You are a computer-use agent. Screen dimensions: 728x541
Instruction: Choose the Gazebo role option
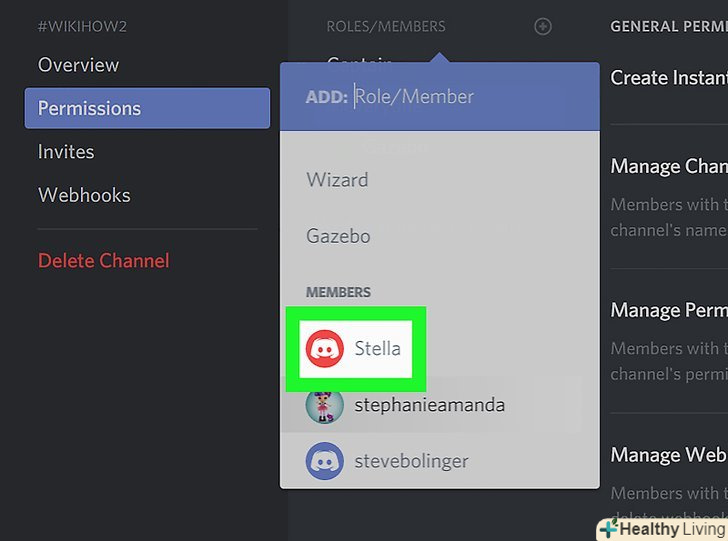coord(338,237)
